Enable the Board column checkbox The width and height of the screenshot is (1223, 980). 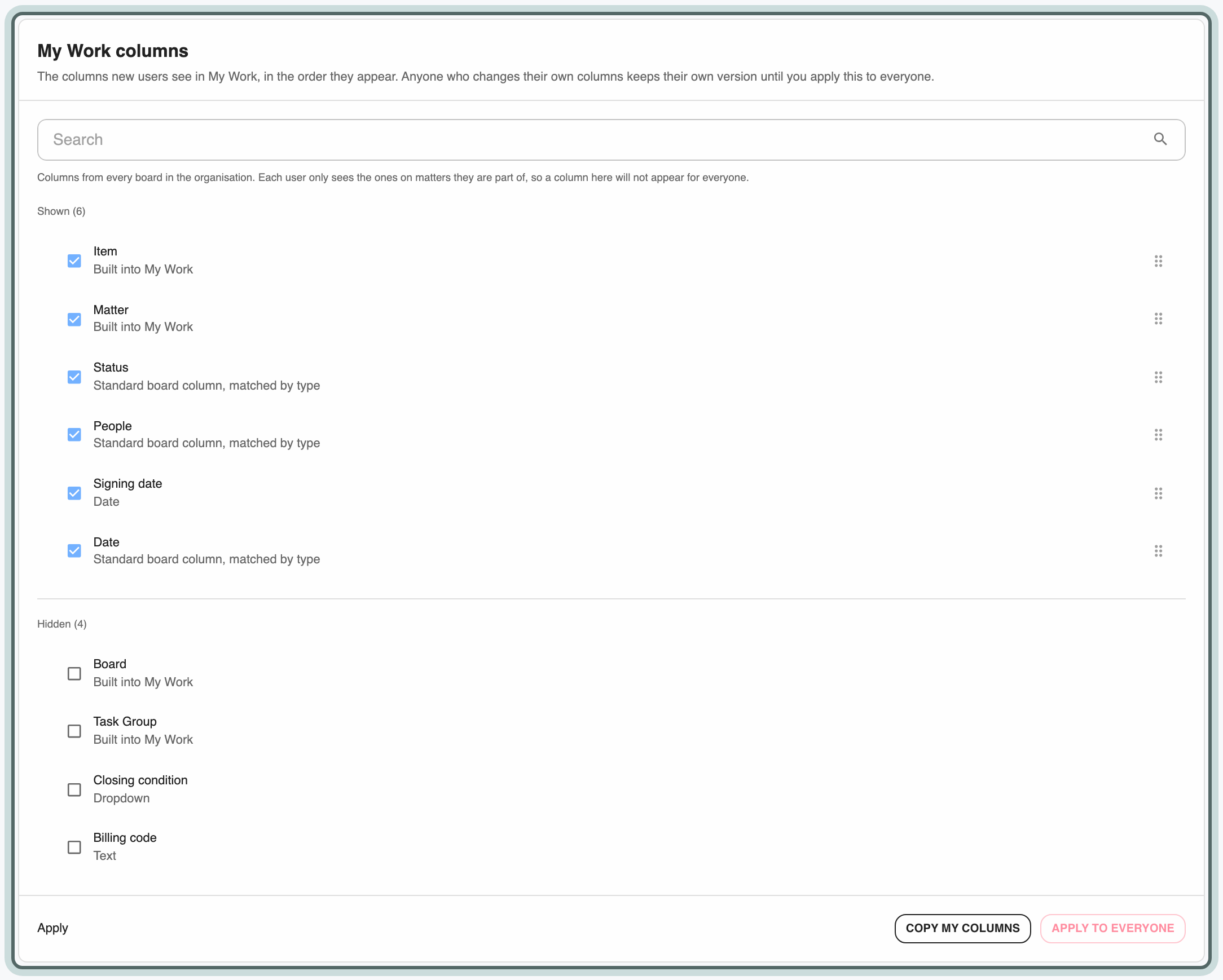[74, 674]
